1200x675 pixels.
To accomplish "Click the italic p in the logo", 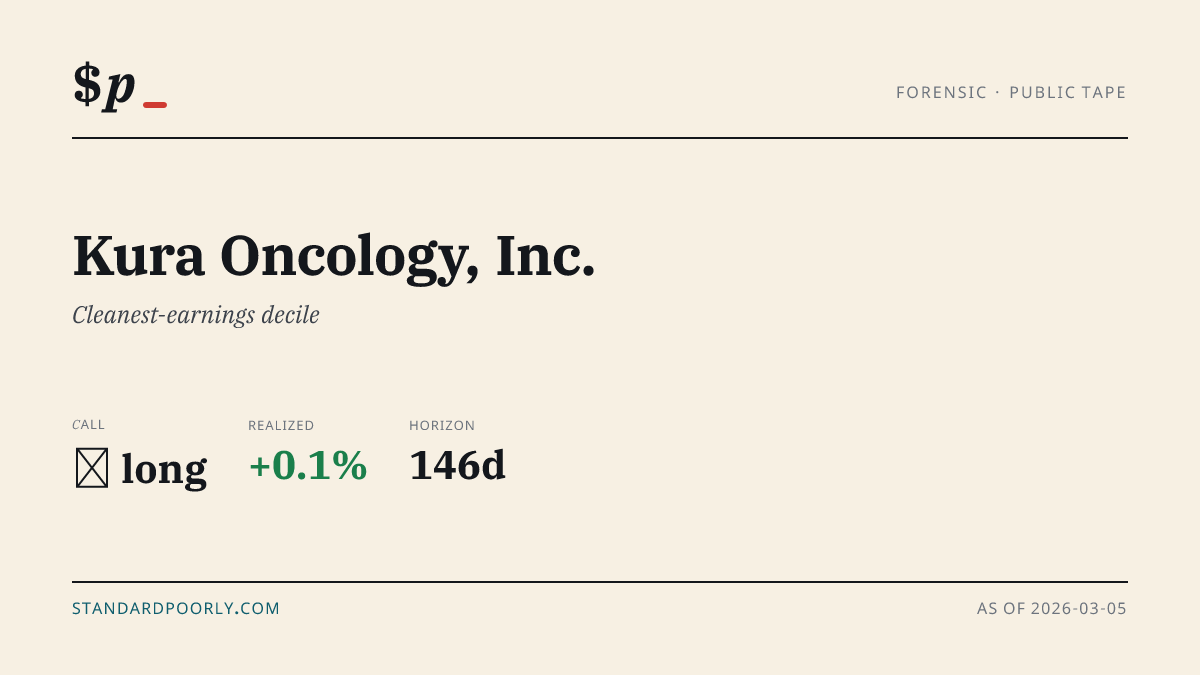I will click(x=120, y=90).
